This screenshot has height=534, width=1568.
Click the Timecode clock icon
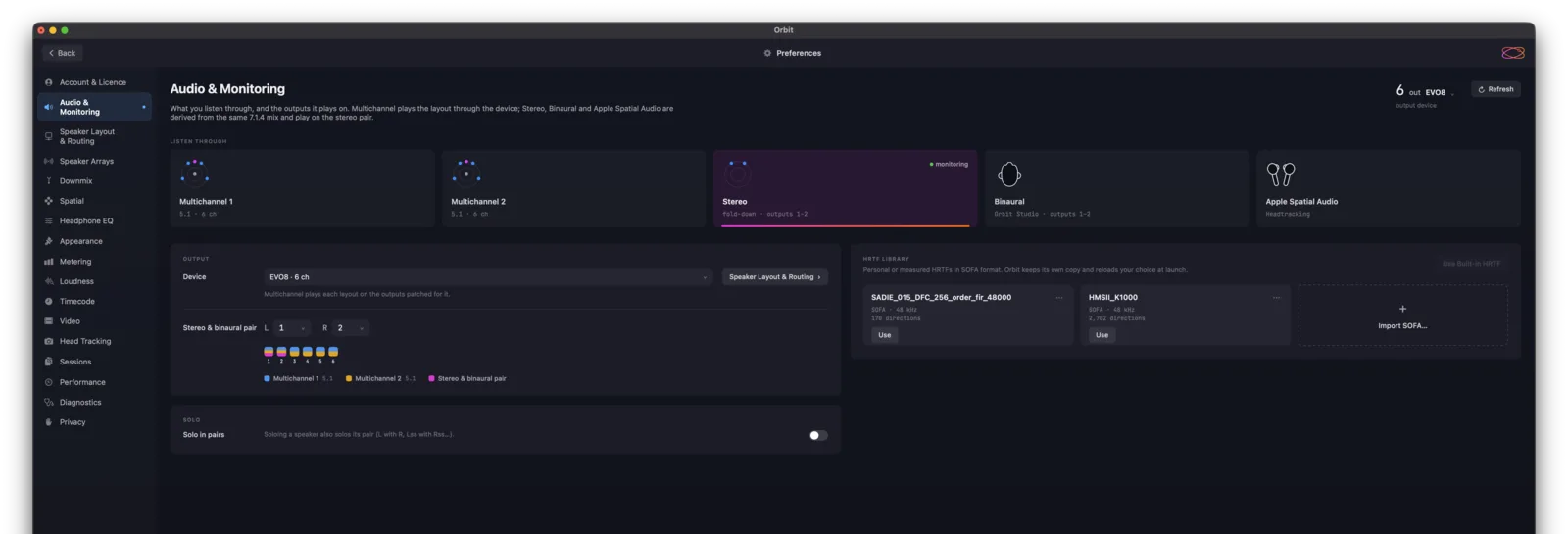(x=49, y=301)
